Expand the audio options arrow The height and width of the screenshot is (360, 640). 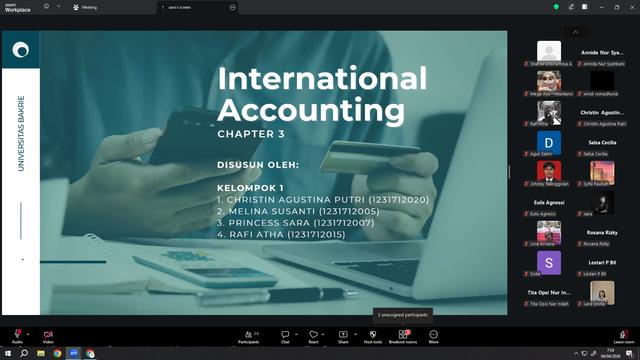[28, 334]
